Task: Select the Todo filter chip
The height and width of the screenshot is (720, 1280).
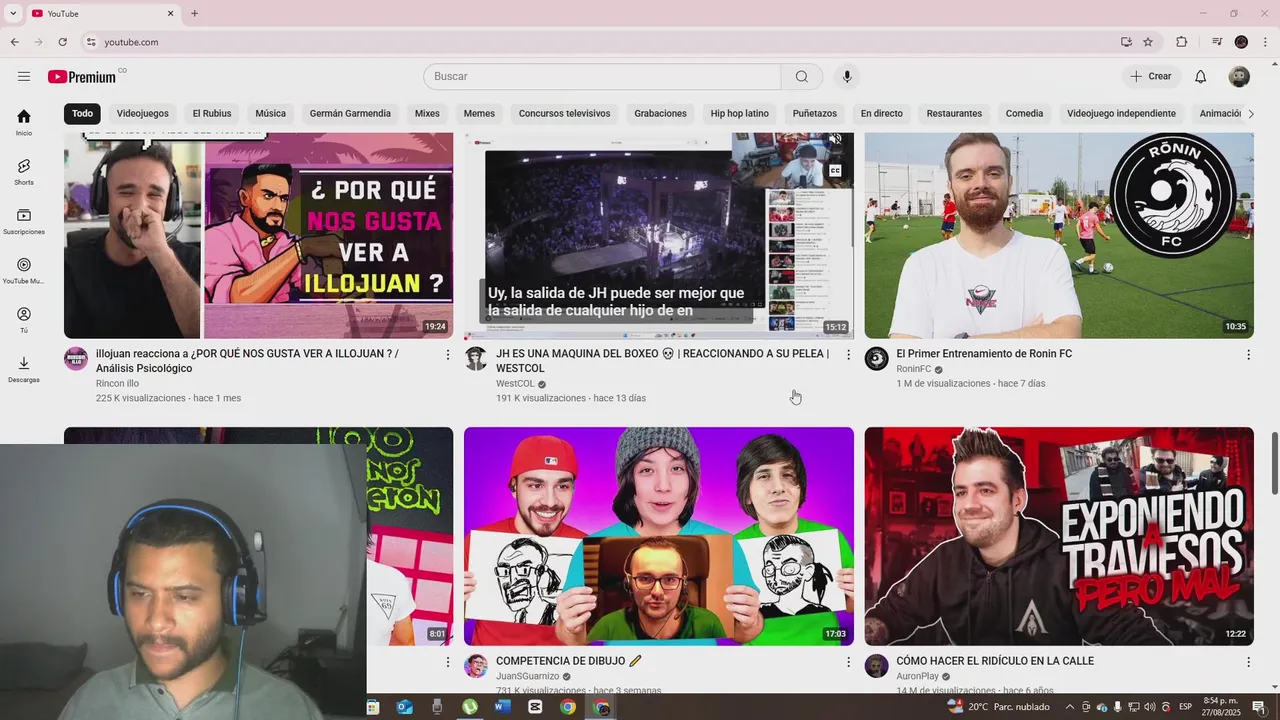Action: coord(82,114)
